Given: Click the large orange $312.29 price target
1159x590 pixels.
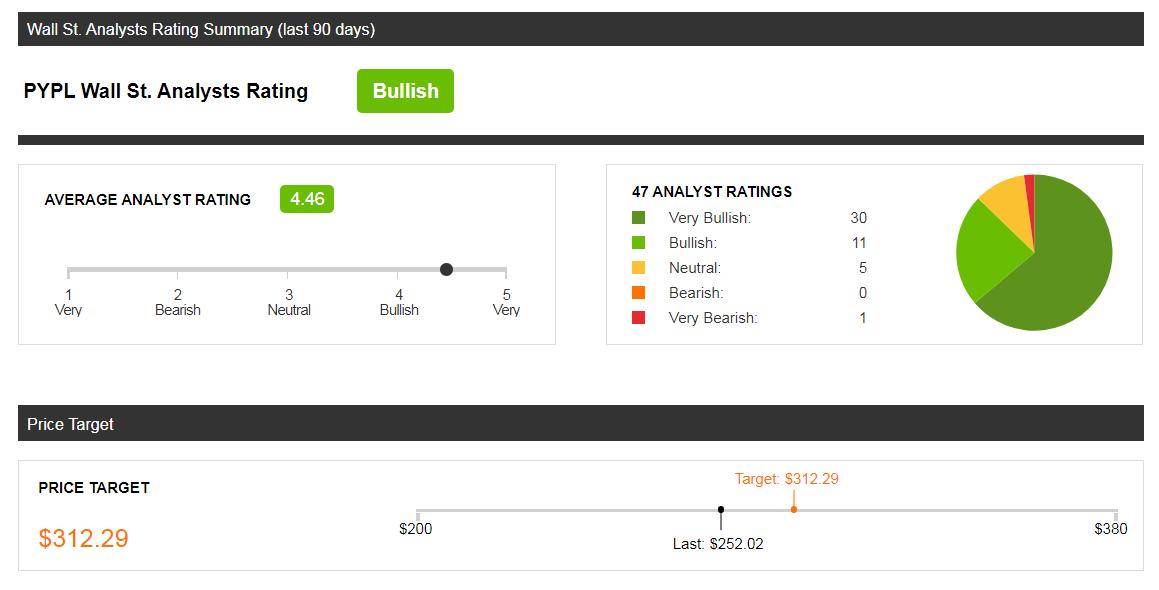Looking at the screenshot, I should [x=84, y=538].
